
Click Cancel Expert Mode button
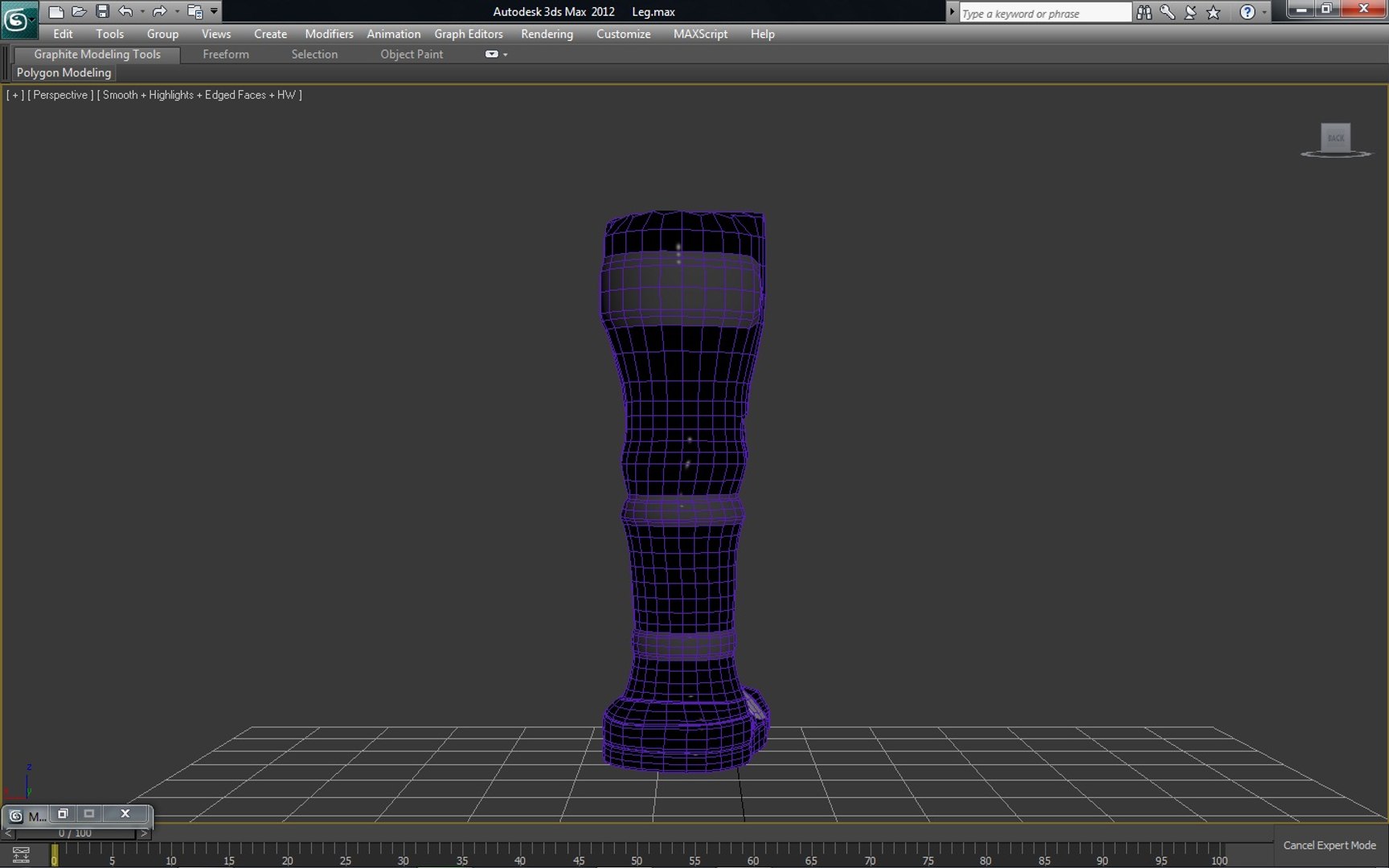(x=1329, y=845)
